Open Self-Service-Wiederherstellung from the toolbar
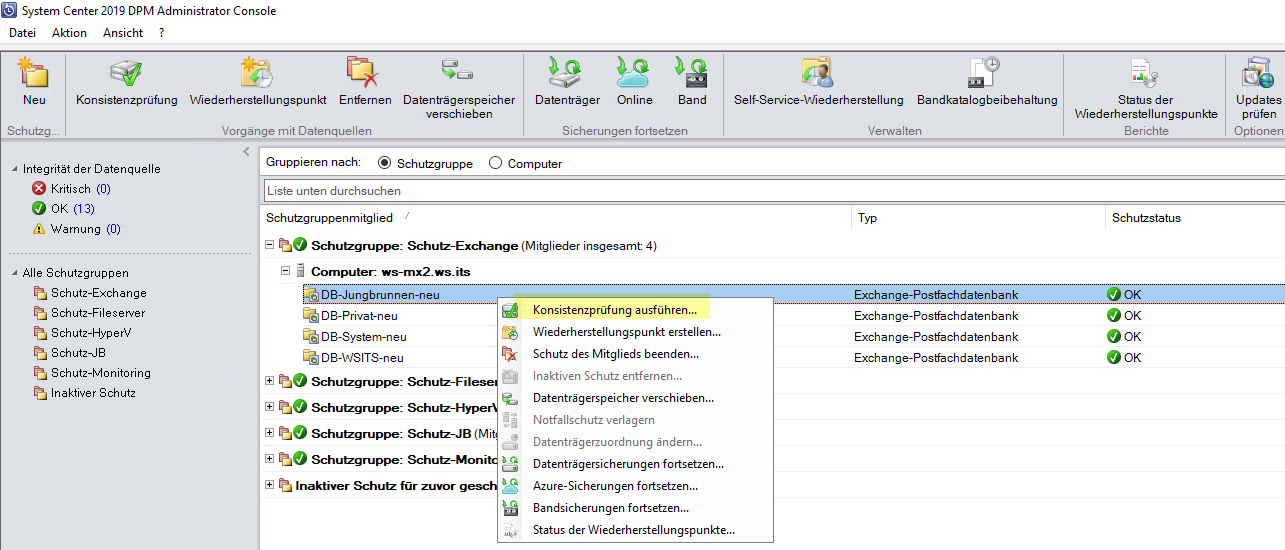 (x=818, y=73)
